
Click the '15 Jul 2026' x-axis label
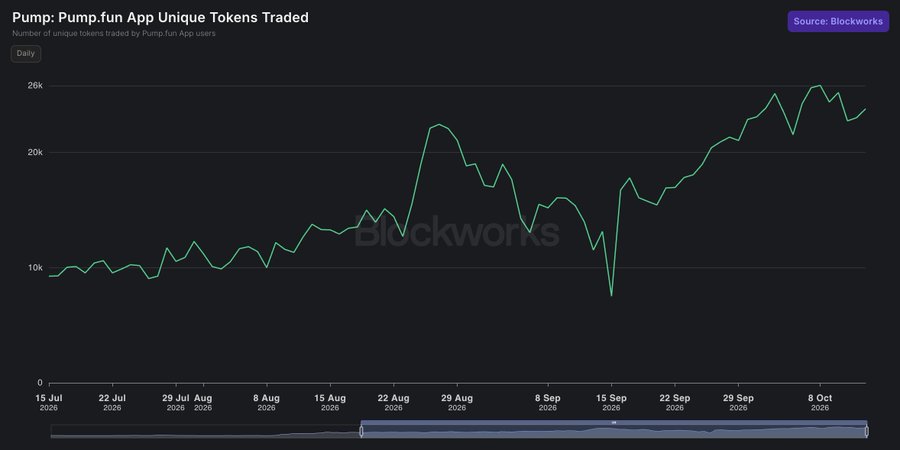pyautogui.click(x=49, y=402)
